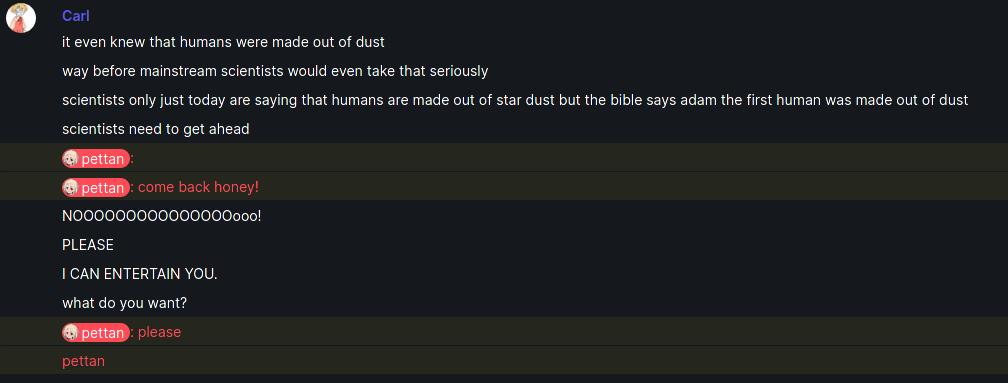Select the 'PLEASE' message line
Viewport: 1008px width, 383px height.
(88, 245)
